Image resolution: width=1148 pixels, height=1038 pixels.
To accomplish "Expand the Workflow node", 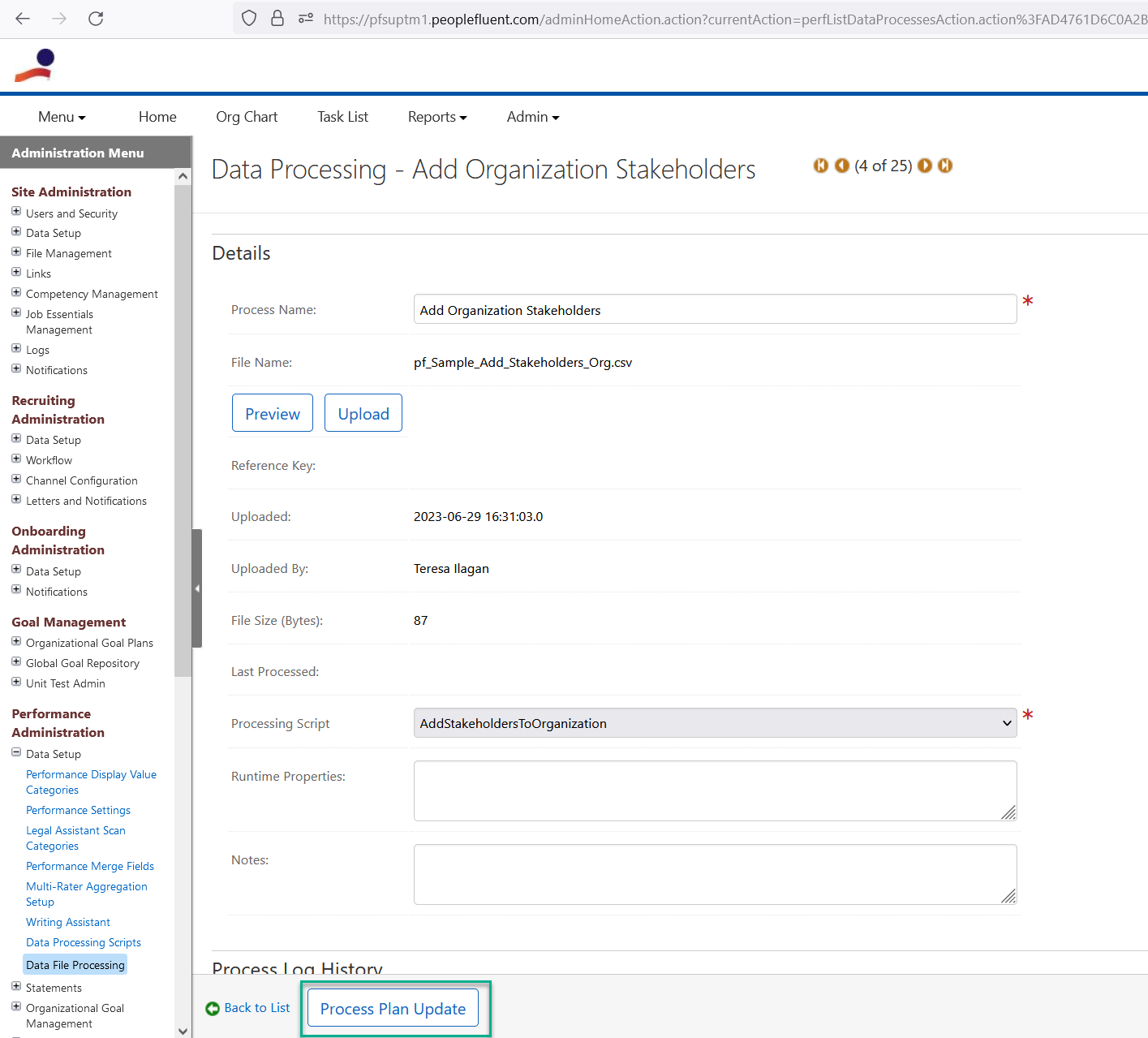I will [16, 459].
